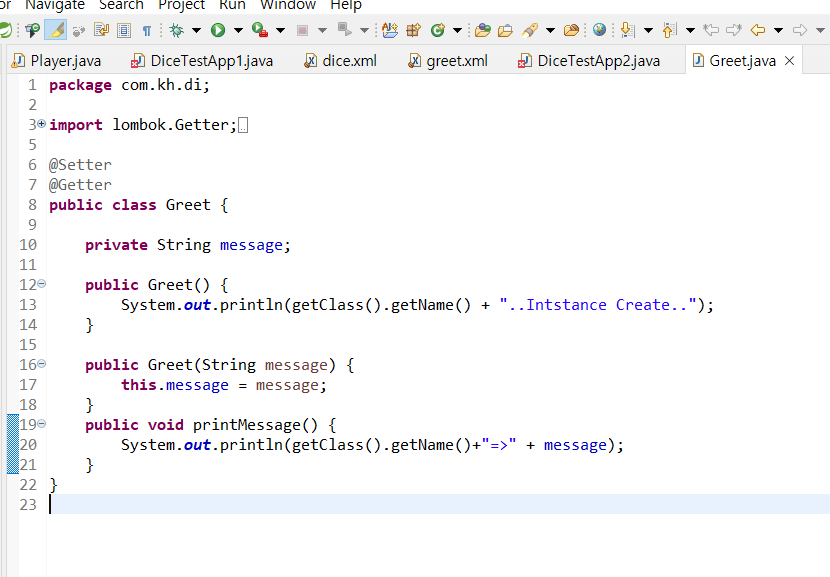Click the Spring leaf icon in the toolbar

click(x=5, y=30)
